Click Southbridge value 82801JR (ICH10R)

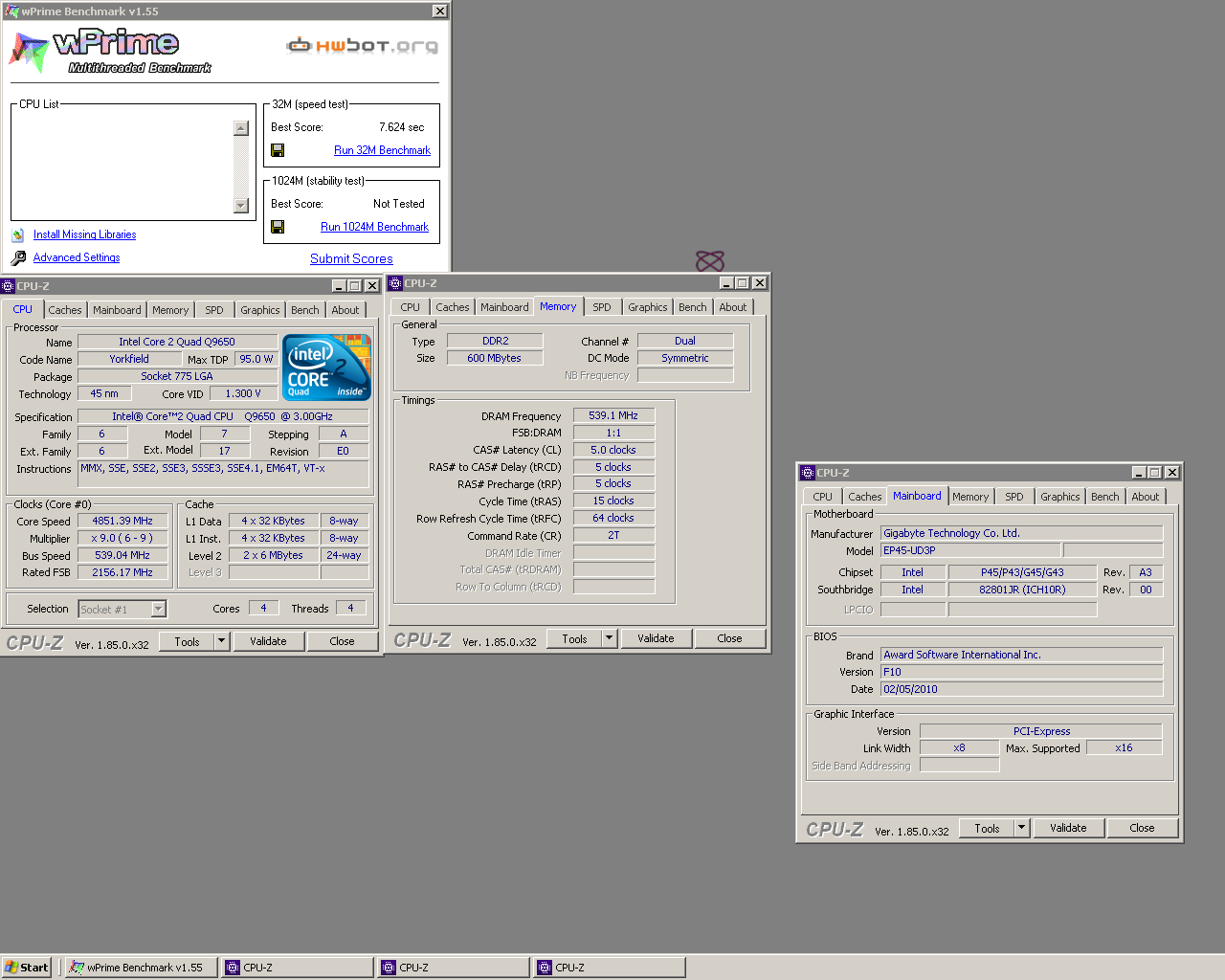(x=1022, y=590)
